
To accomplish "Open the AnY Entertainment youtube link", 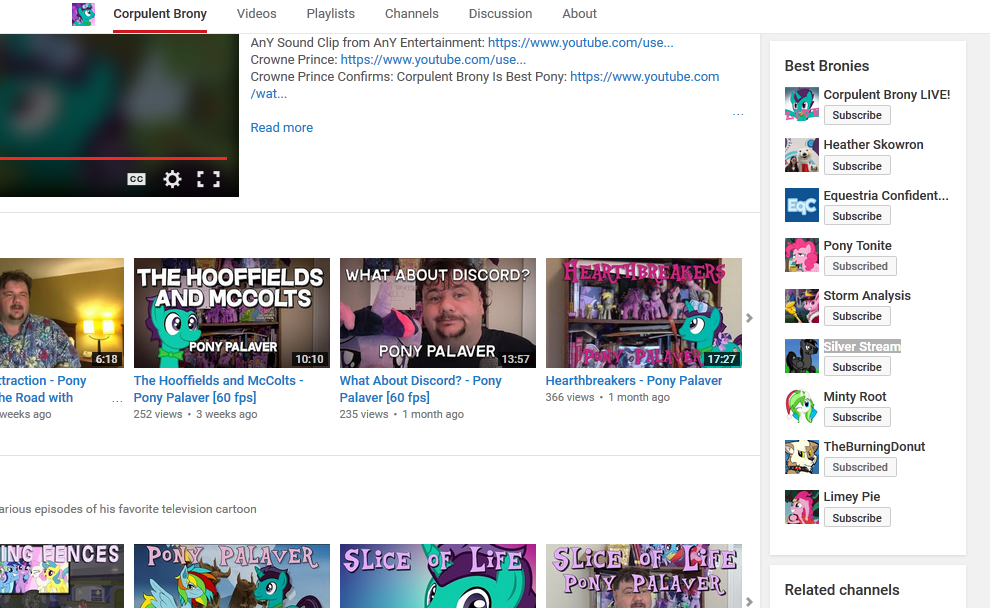I will pos(580,43).
